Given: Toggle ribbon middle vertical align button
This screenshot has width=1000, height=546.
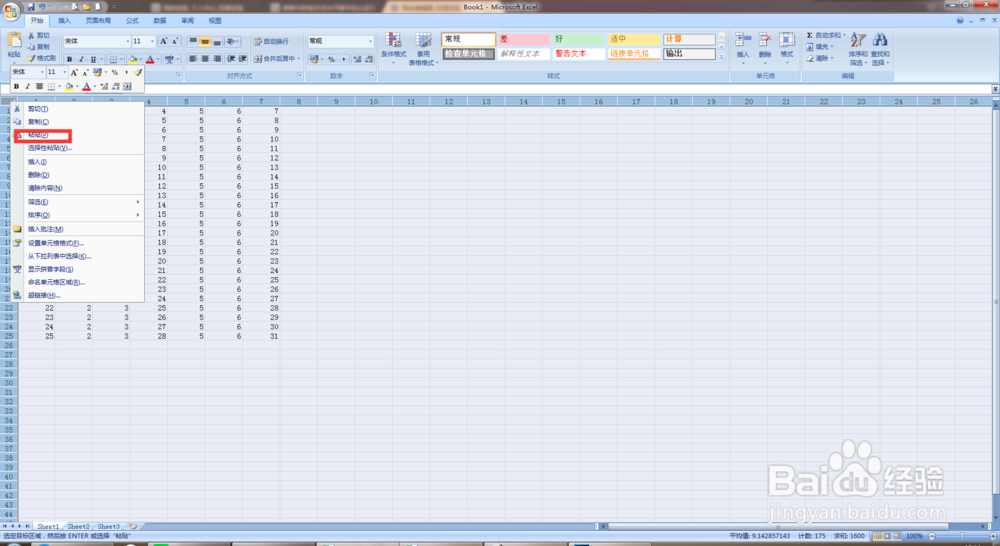Looking at the screenshot, I should 205,41.
